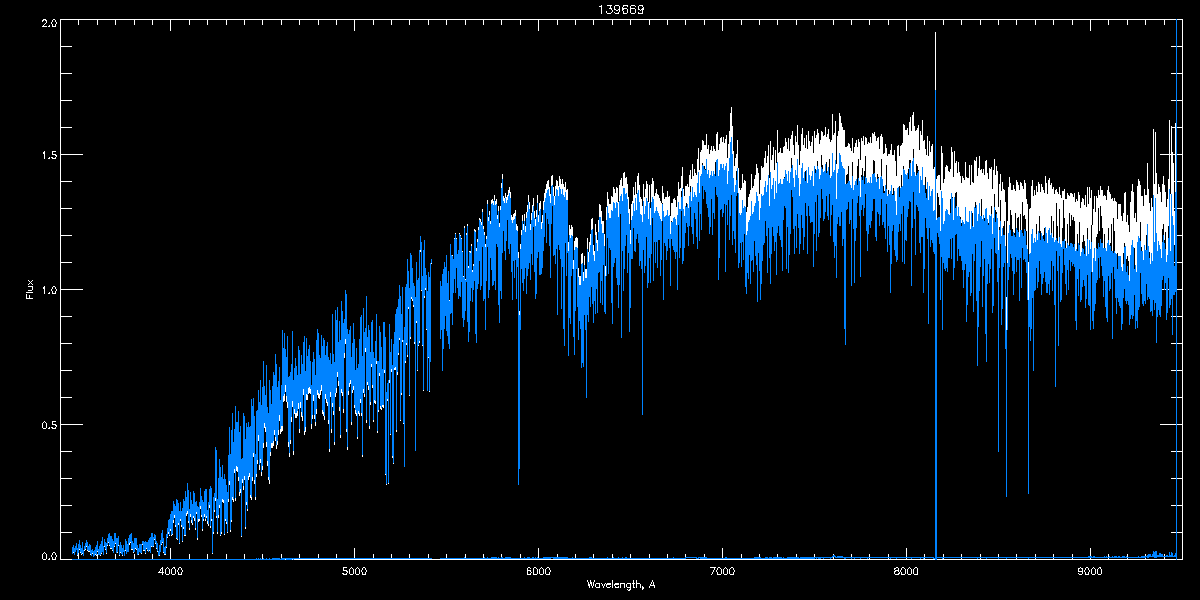This screenshot has height=600, width=1200.
Task: Click the 4000 x-axis tick label
Action: 171,572
